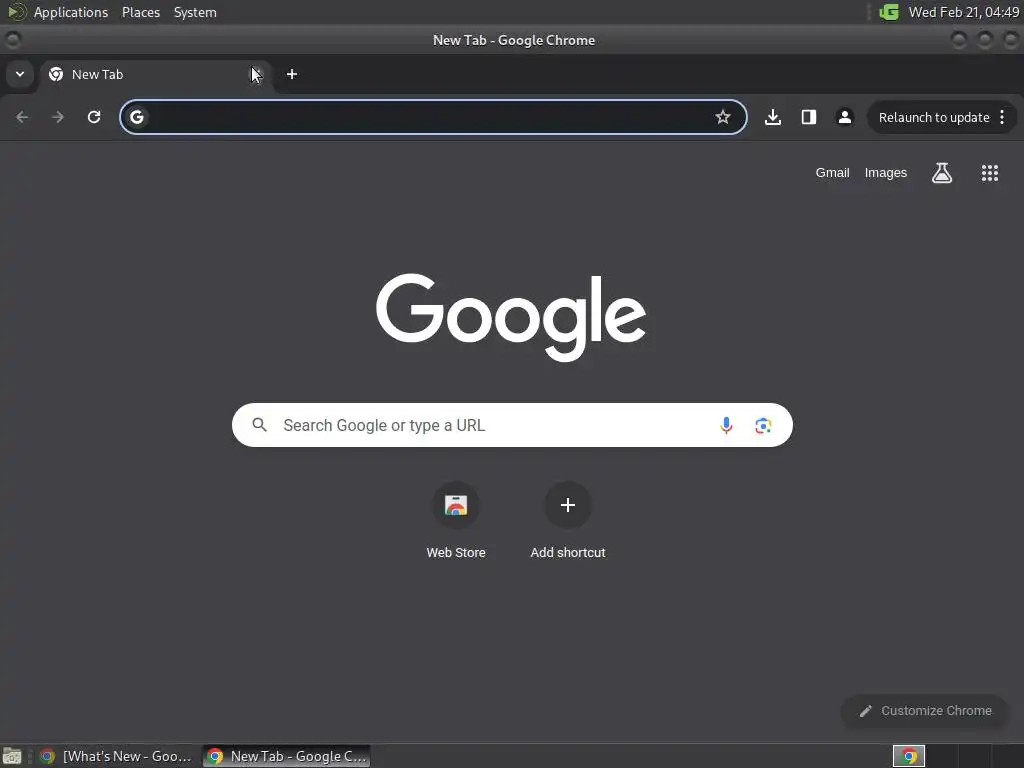Screen dimensions: 1024x768
Task: Open Images link
Action: click(886, 172)
